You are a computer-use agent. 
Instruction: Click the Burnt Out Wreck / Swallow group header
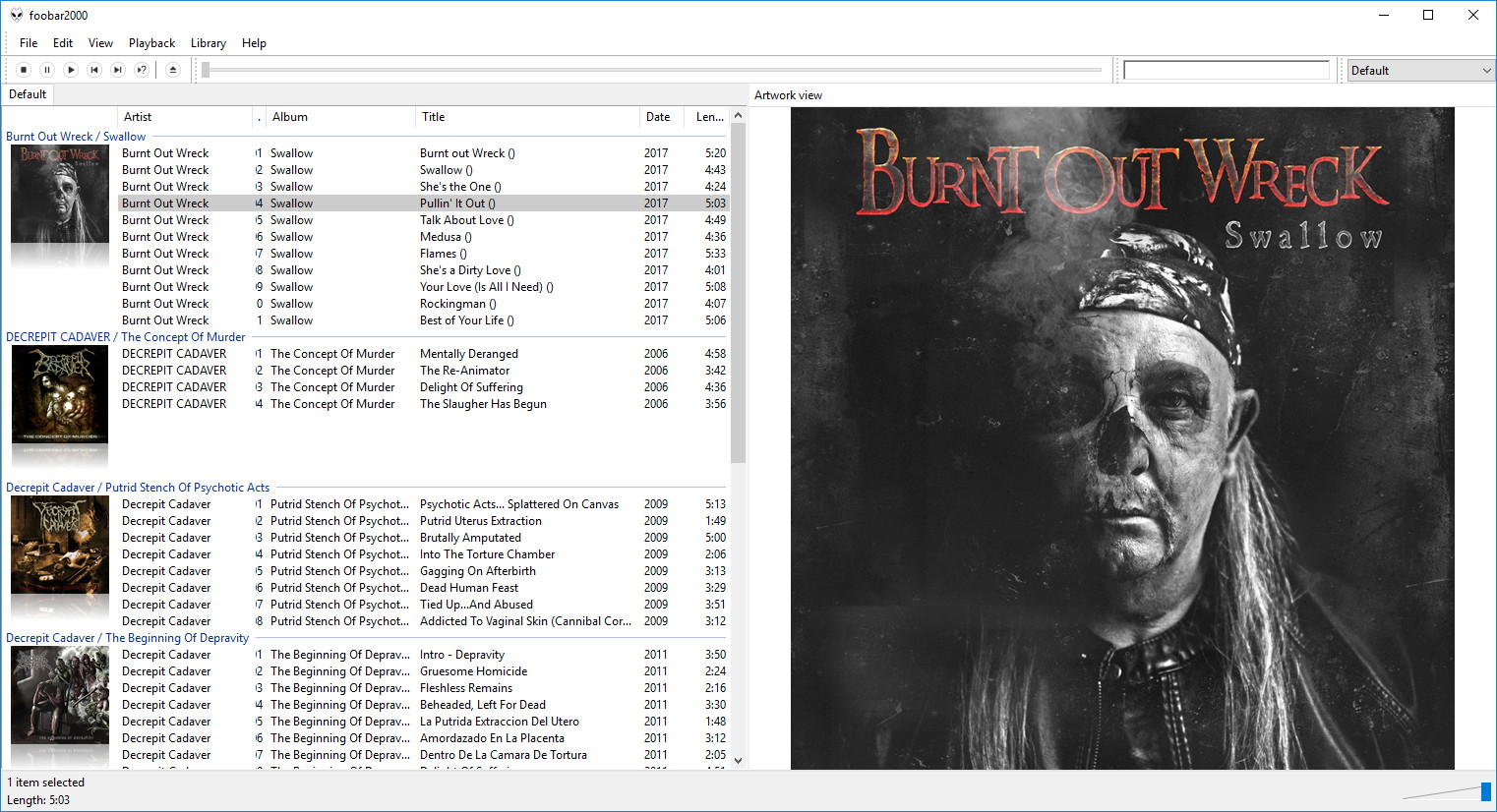click(76, 137)
